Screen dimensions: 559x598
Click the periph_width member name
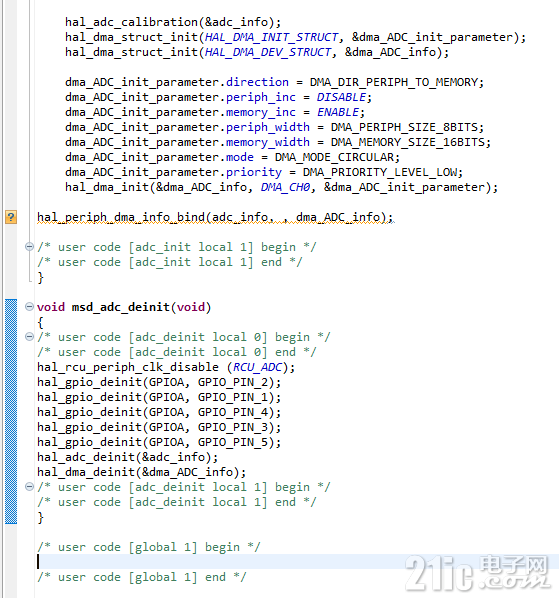pyautogui.click(x=268, y=127)
